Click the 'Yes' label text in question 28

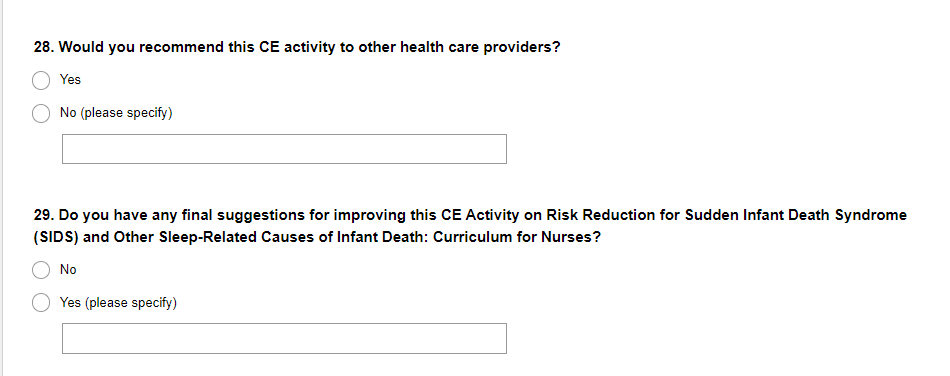(70, 80)
